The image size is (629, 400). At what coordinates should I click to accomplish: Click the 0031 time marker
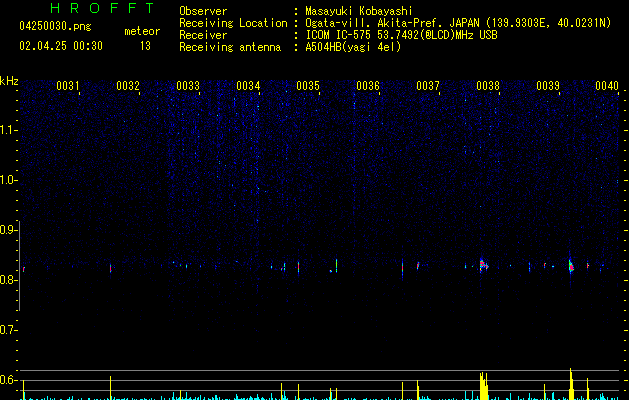[68, 86]
